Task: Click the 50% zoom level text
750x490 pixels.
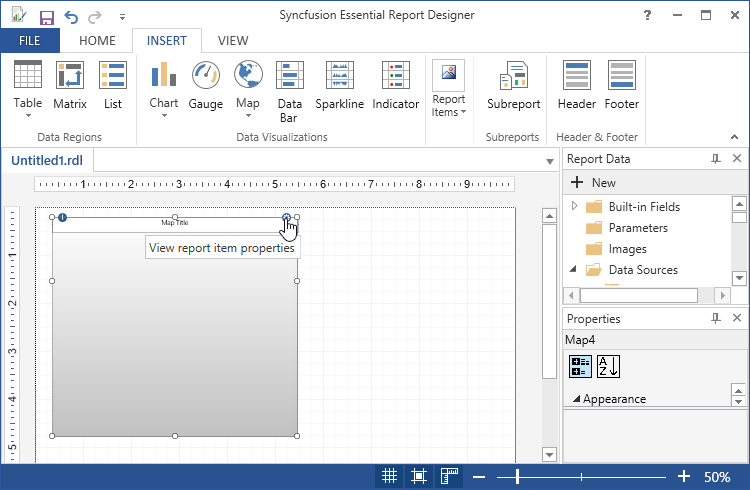Action: pos(717,477)
